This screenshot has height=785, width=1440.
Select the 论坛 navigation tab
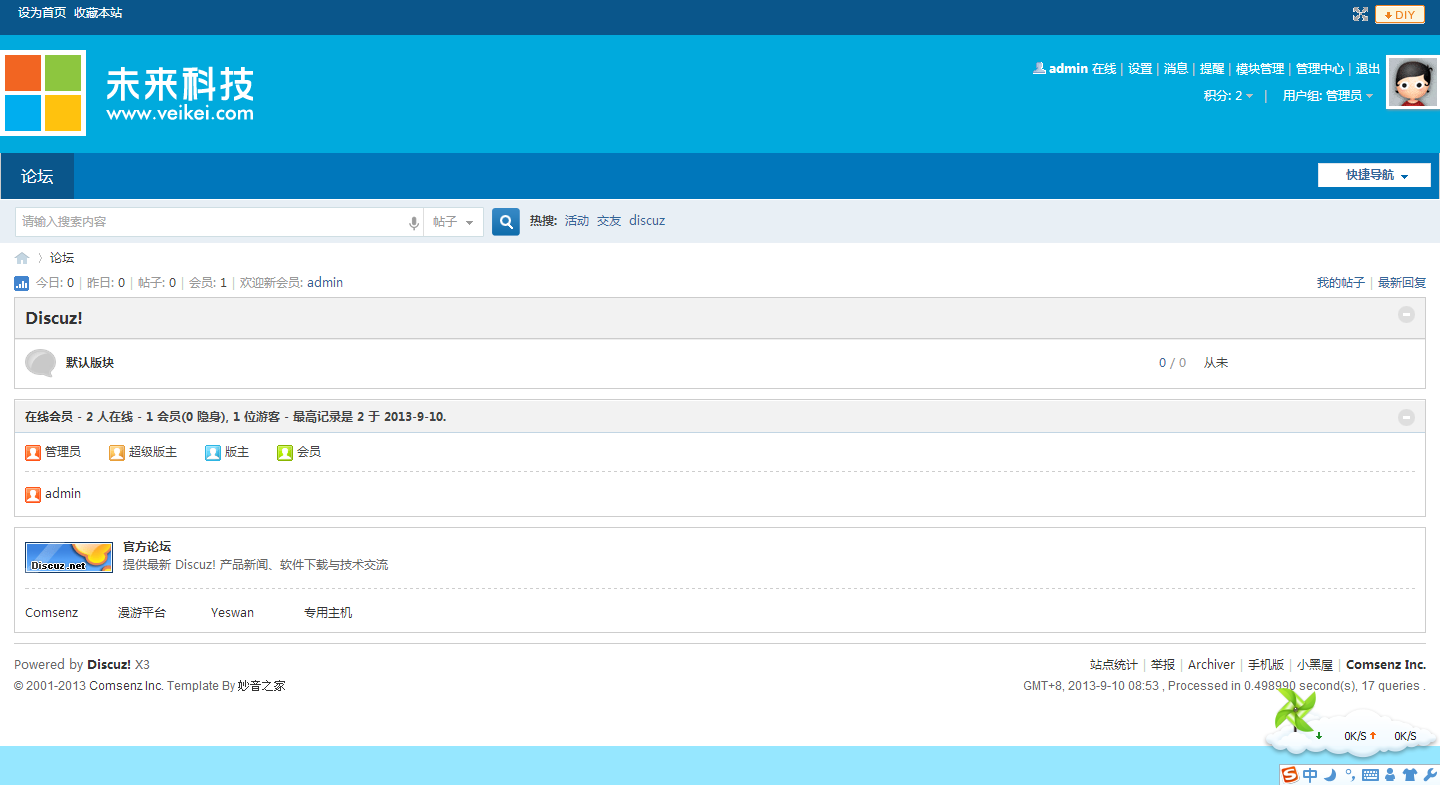(x=37, y=176)
